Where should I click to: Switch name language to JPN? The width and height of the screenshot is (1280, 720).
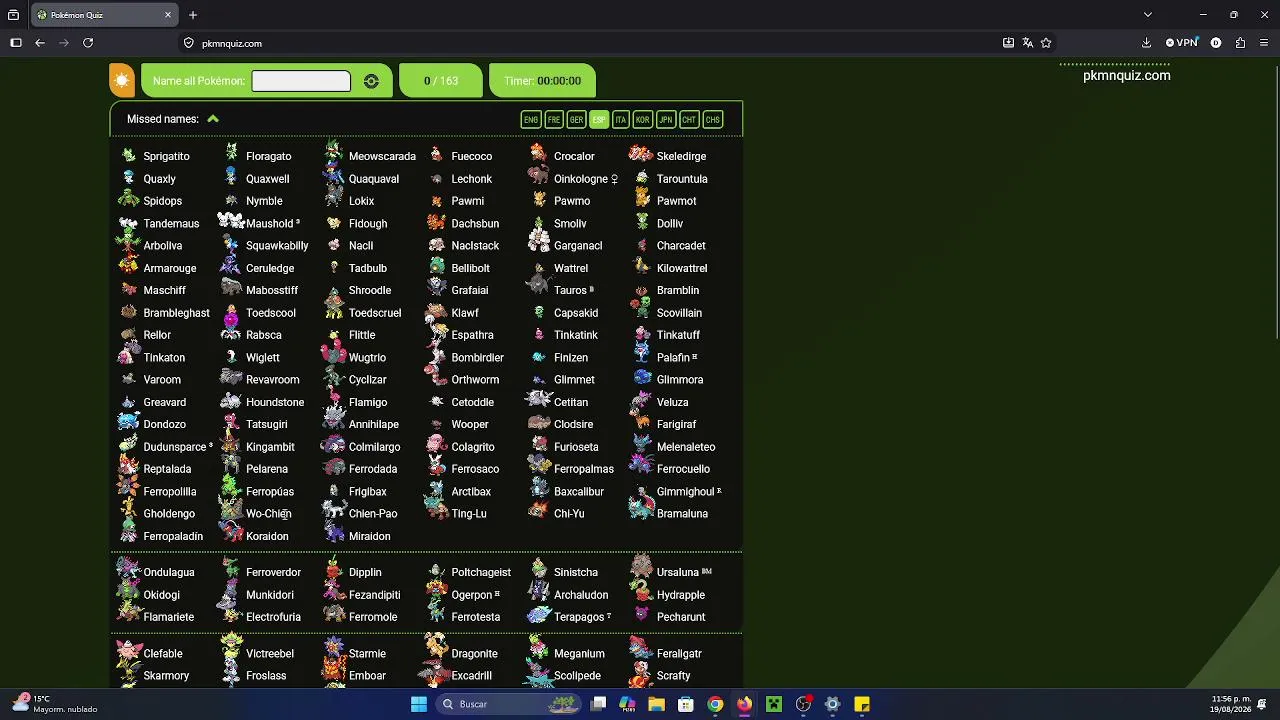pos(665,119)
